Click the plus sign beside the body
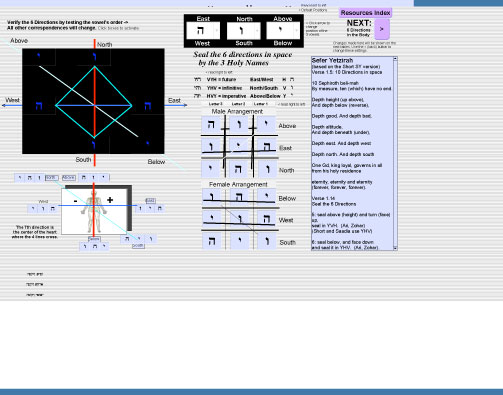 (110, 200)
